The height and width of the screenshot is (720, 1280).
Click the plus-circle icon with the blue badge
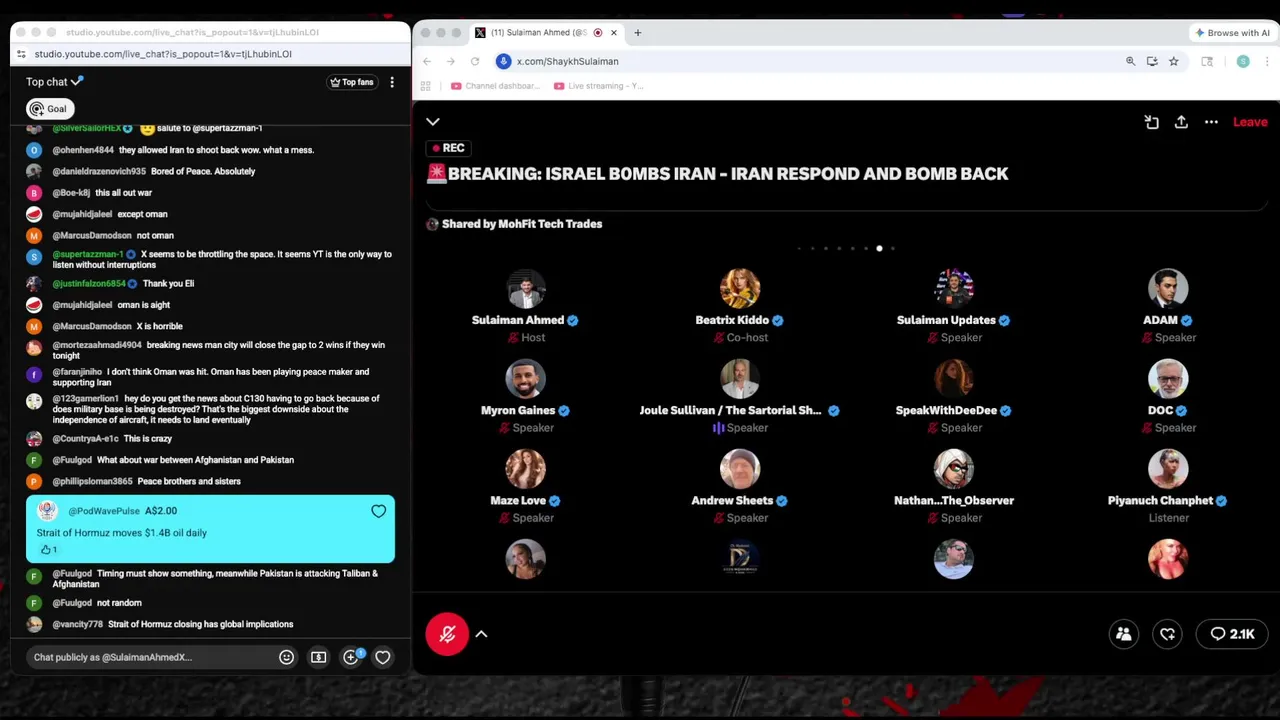click(351, 657)
